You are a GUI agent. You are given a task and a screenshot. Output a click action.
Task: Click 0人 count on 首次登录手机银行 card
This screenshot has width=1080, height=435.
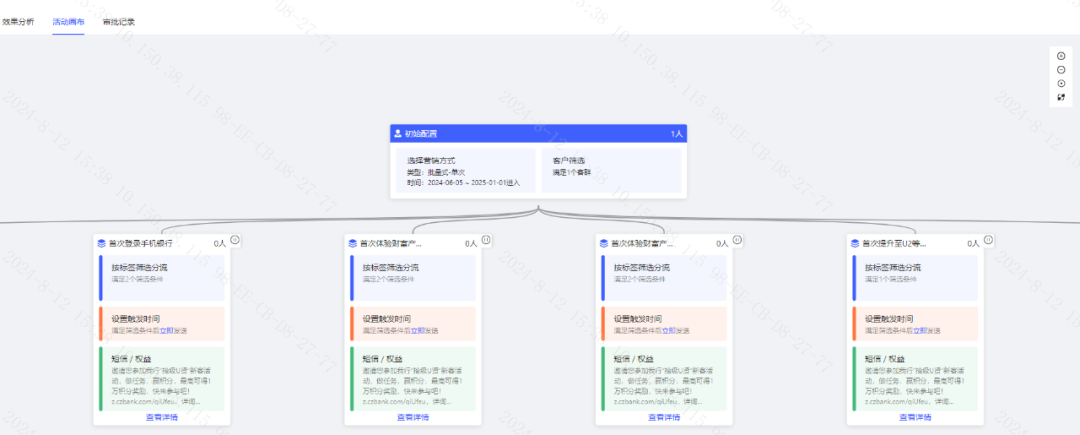pyautogui.click(x=220, y=243)
